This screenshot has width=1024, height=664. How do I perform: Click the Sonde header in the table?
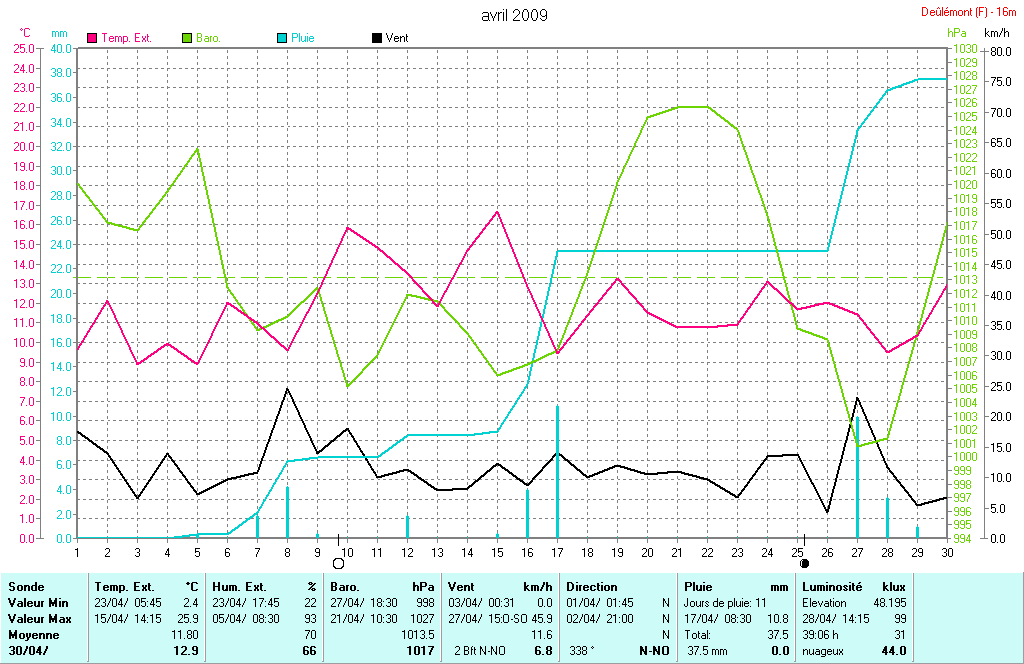coord(25,587)
